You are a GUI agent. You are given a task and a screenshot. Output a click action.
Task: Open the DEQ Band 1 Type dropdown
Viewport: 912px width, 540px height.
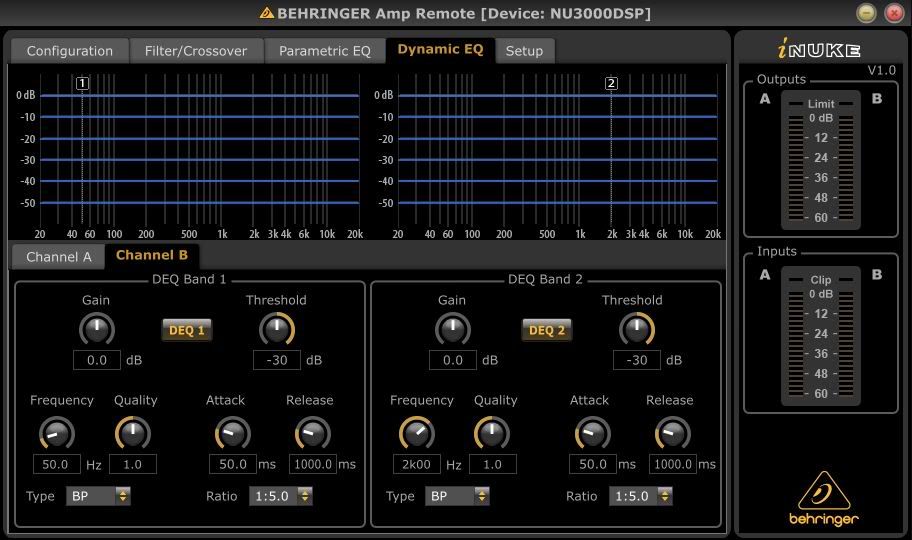(98, 496)
